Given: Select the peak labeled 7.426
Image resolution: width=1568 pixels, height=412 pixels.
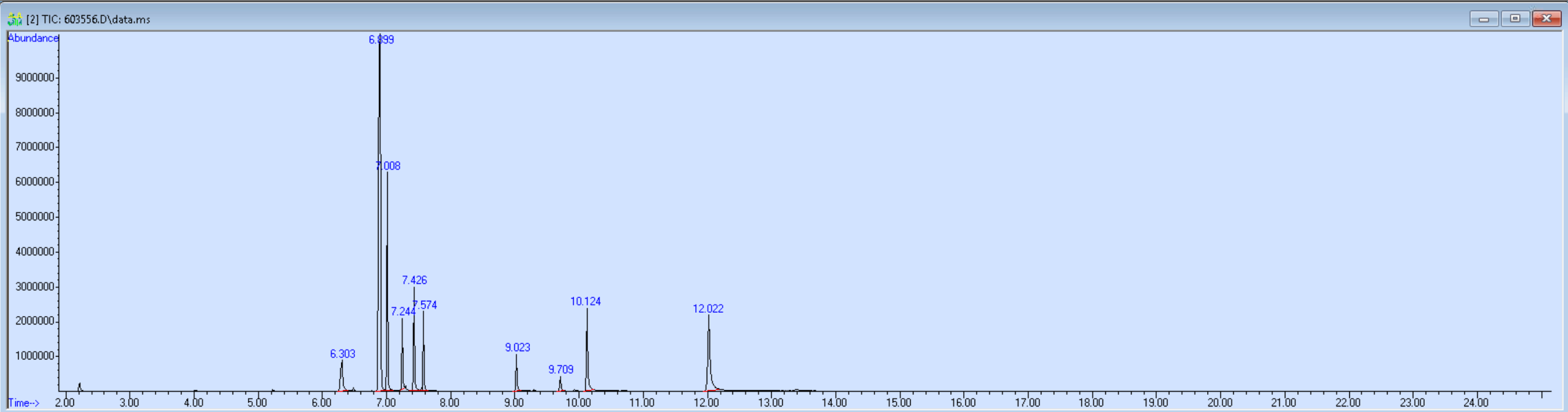Looking at the screenshot, I should click(414, 280).
